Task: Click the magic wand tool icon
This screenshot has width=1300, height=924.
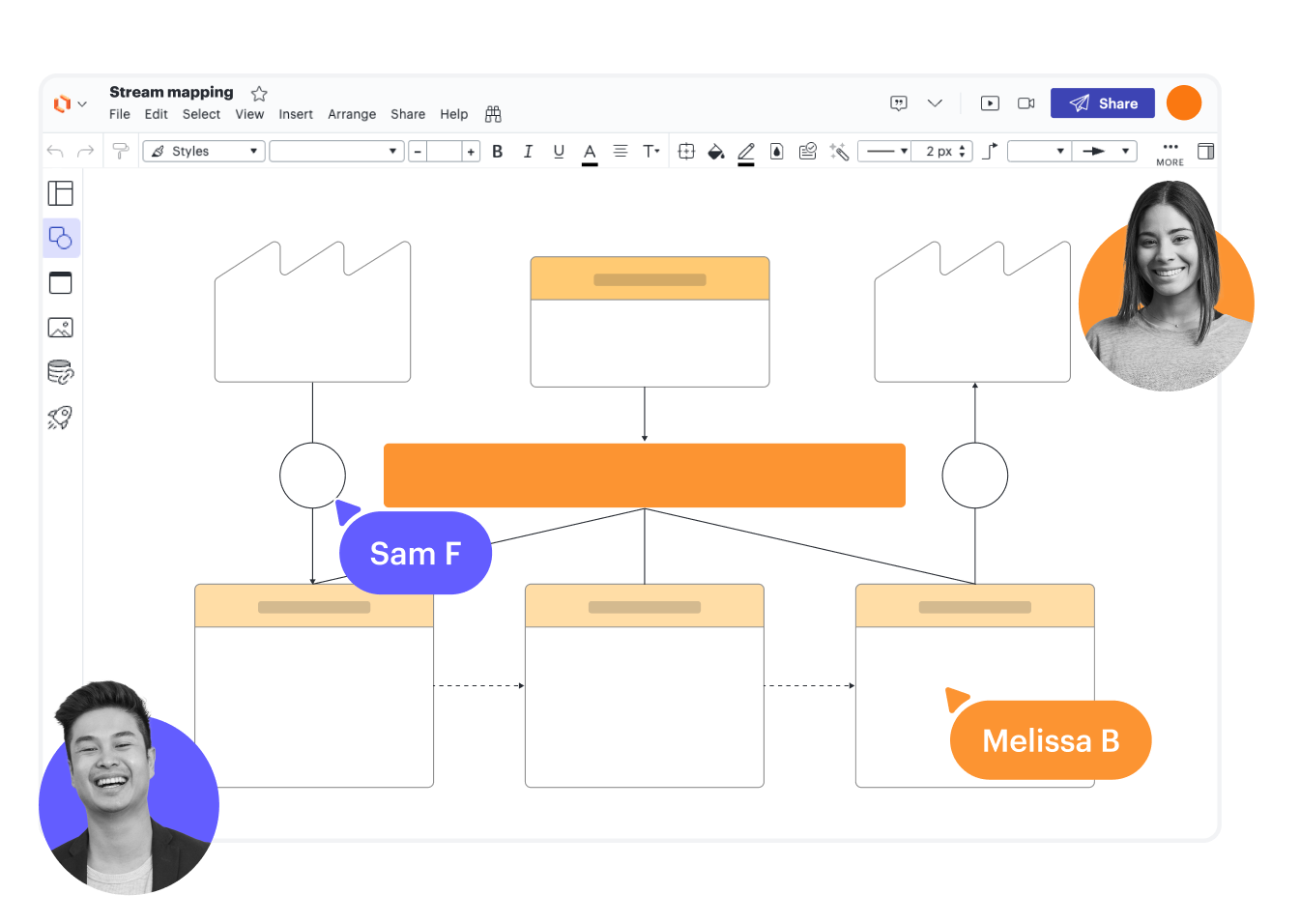Action: (x=839, y=152)
